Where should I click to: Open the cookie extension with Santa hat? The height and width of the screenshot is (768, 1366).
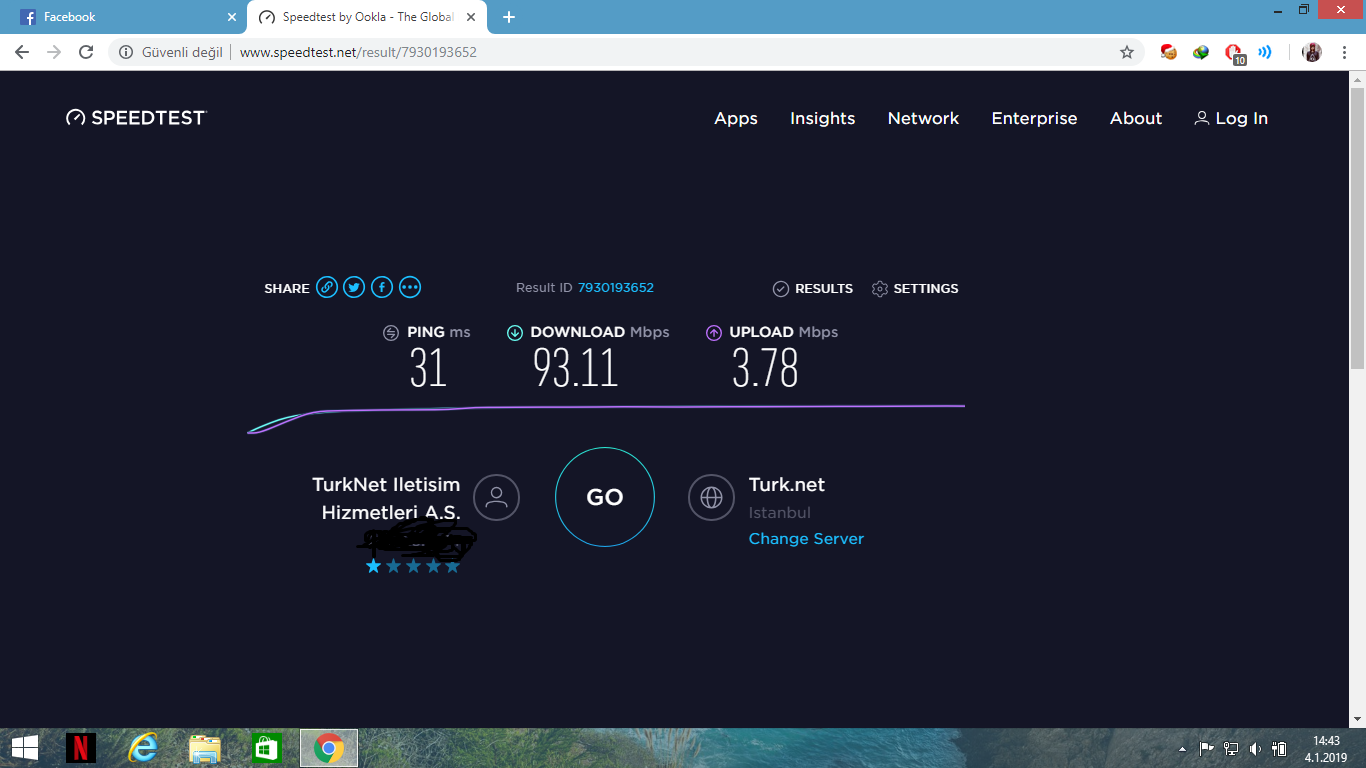pos(1168,52)
